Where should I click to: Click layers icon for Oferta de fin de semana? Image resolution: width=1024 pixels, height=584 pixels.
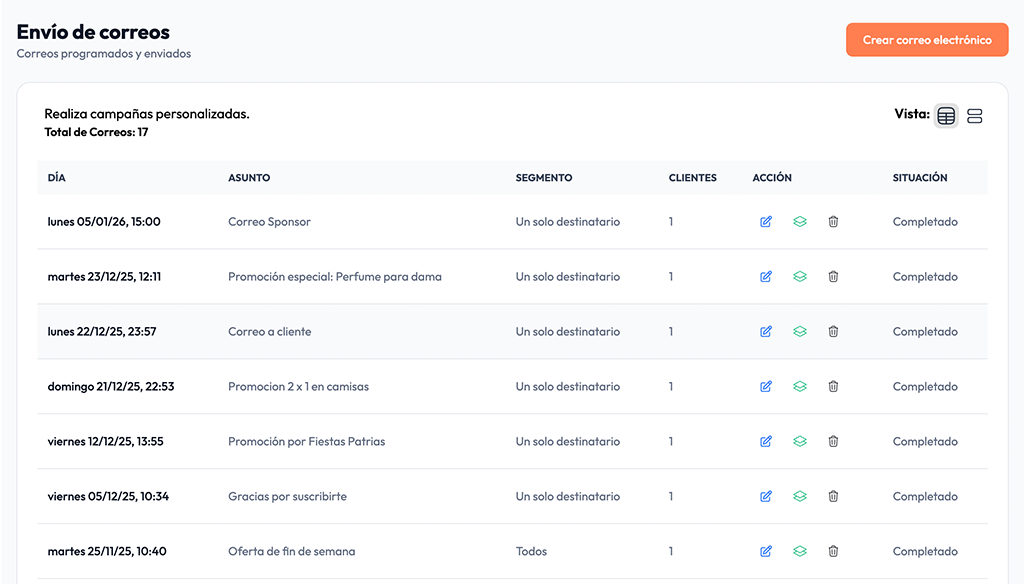pos(800,551)
